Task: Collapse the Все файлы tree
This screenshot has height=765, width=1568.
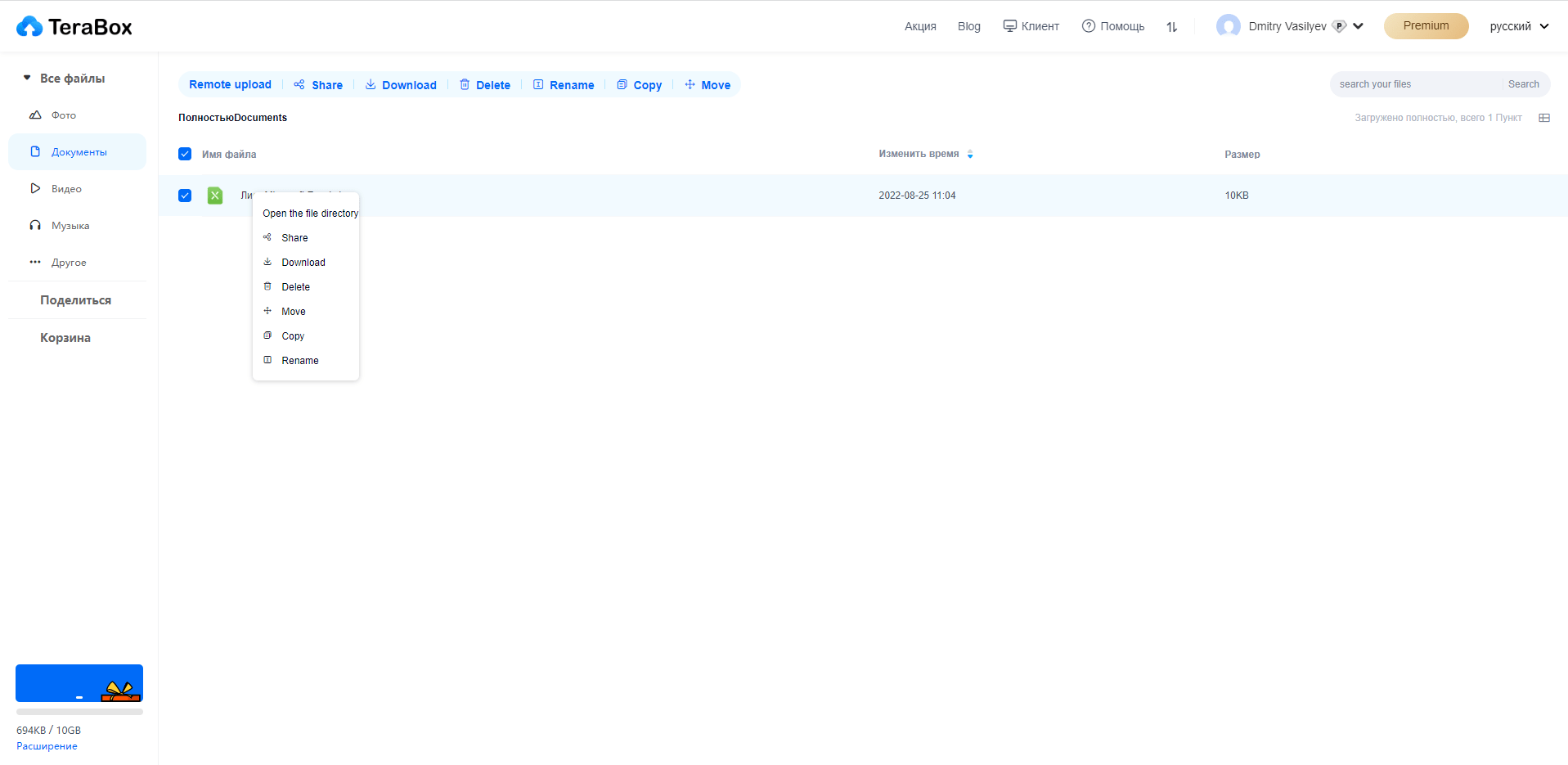Action: (x=27, y=79)
